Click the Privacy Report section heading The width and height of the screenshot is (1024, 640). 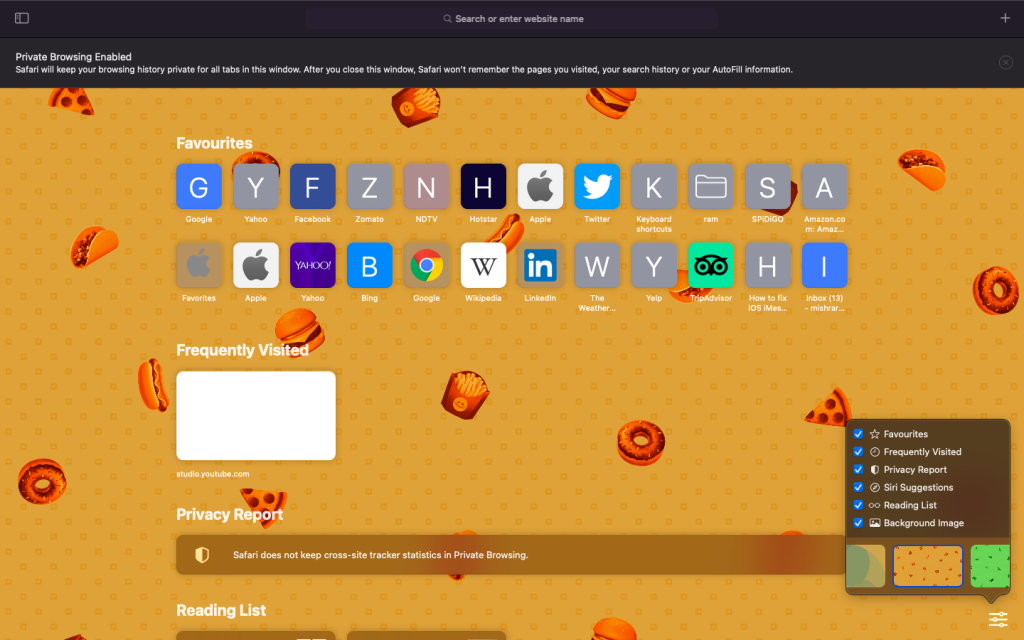tap(229, 515)
